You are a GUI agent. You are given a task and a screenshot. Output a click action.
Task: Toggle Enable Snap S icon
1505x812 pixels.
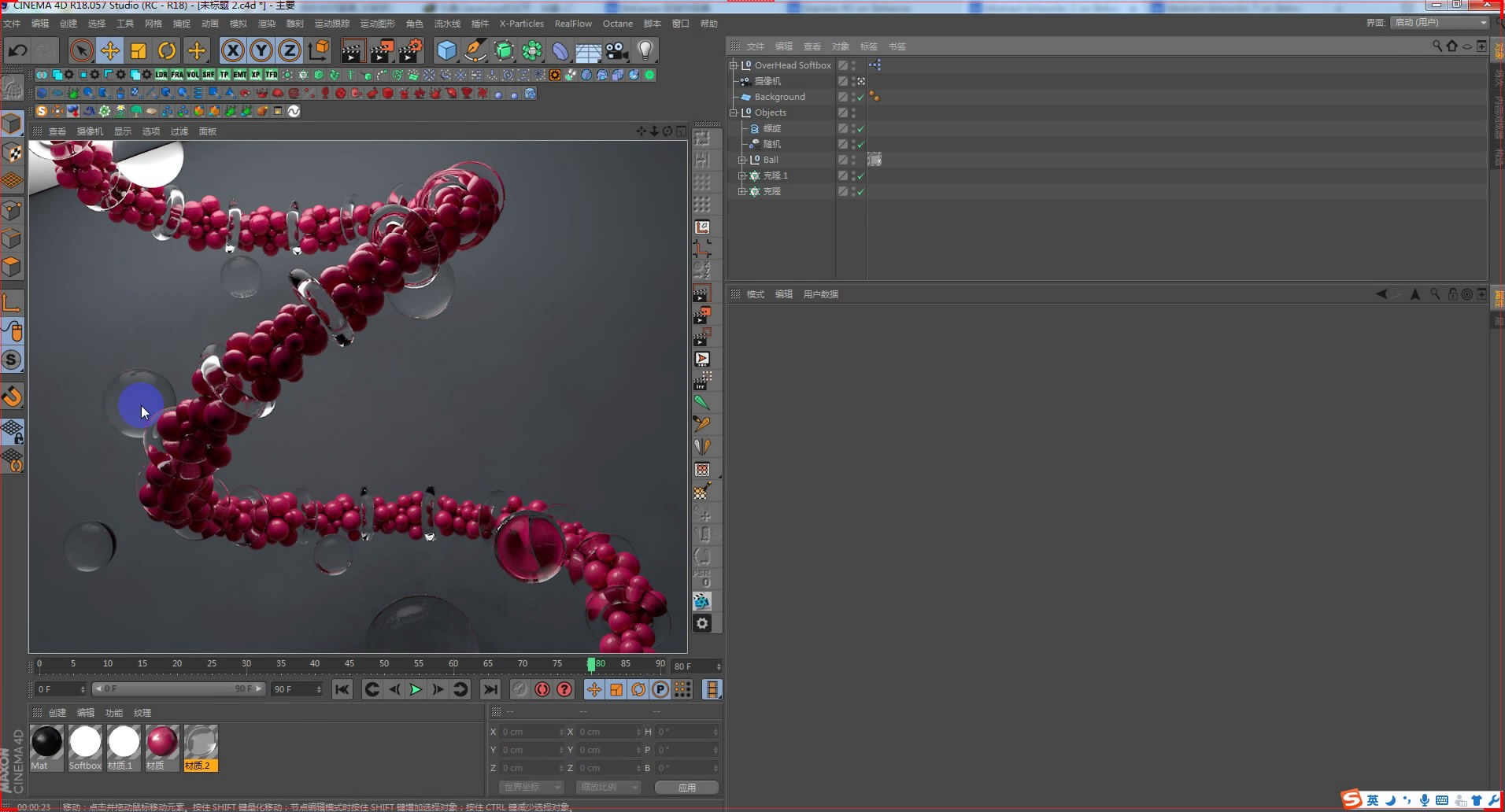(12, 360)
